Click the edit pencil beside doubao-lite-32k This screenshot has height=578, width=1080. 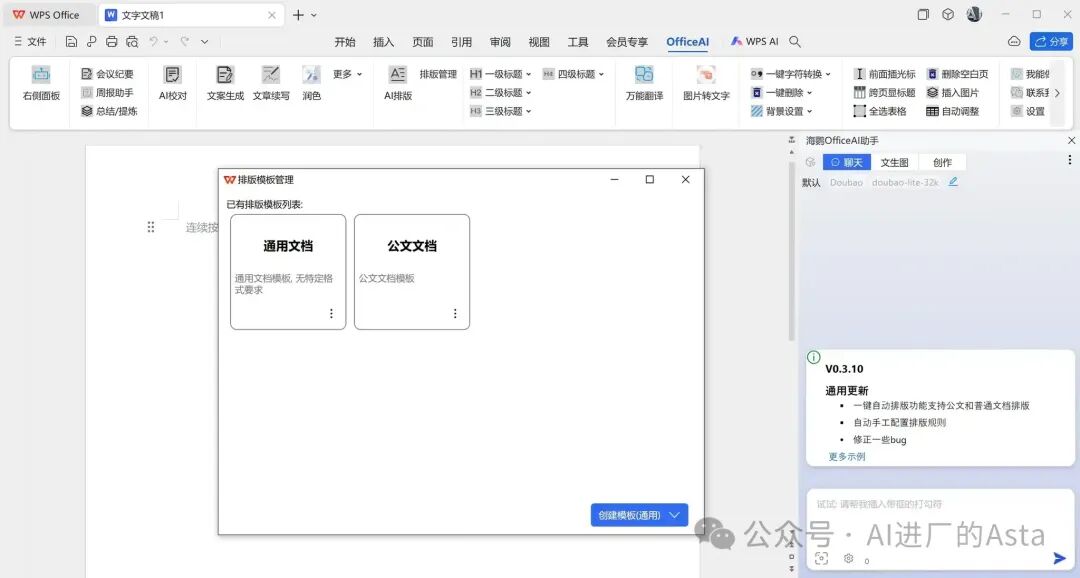pos(953,182)
